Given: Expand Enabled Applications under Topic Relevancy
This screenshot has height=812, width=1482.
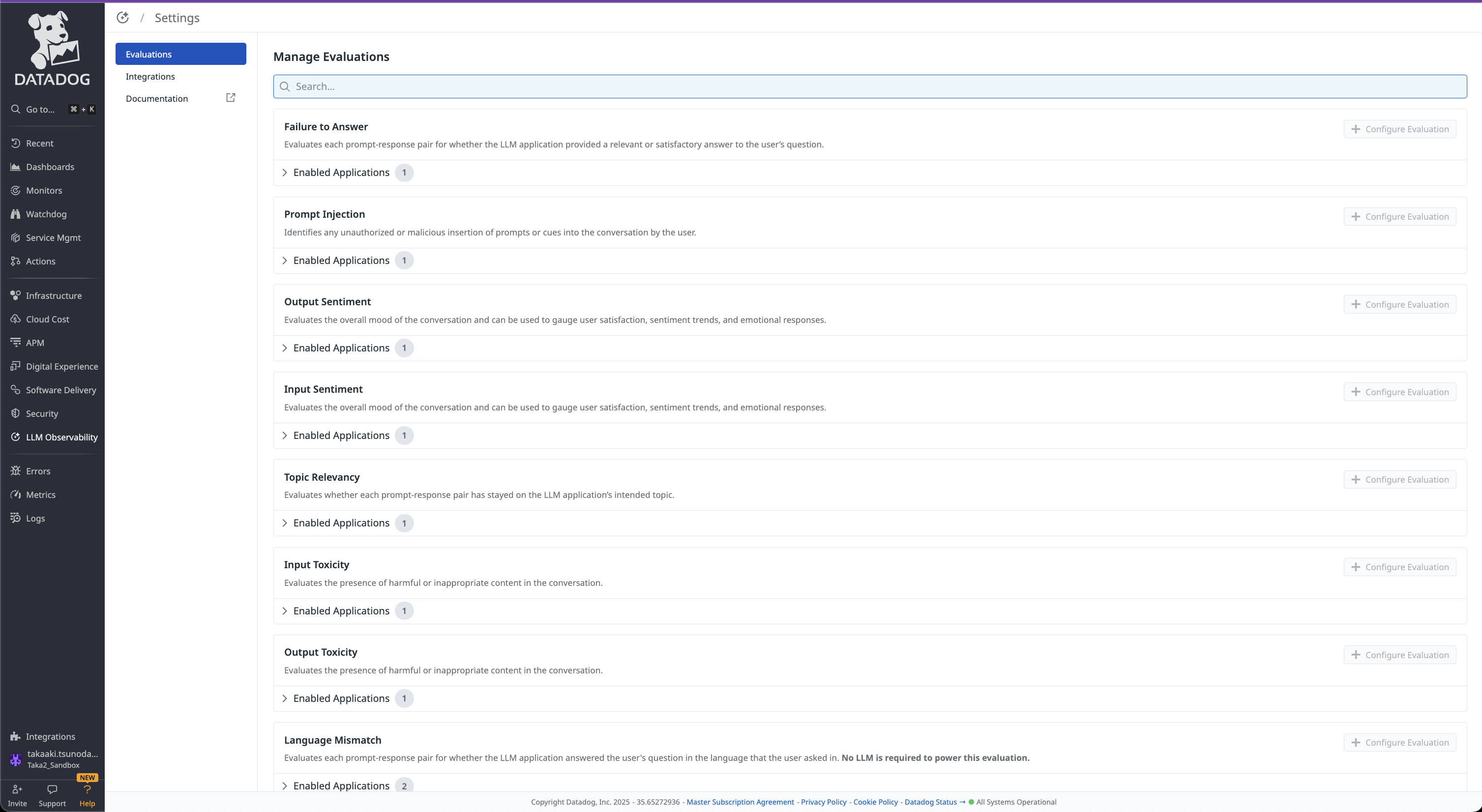Looking at the screenshot, I should (x=341, y=523).
